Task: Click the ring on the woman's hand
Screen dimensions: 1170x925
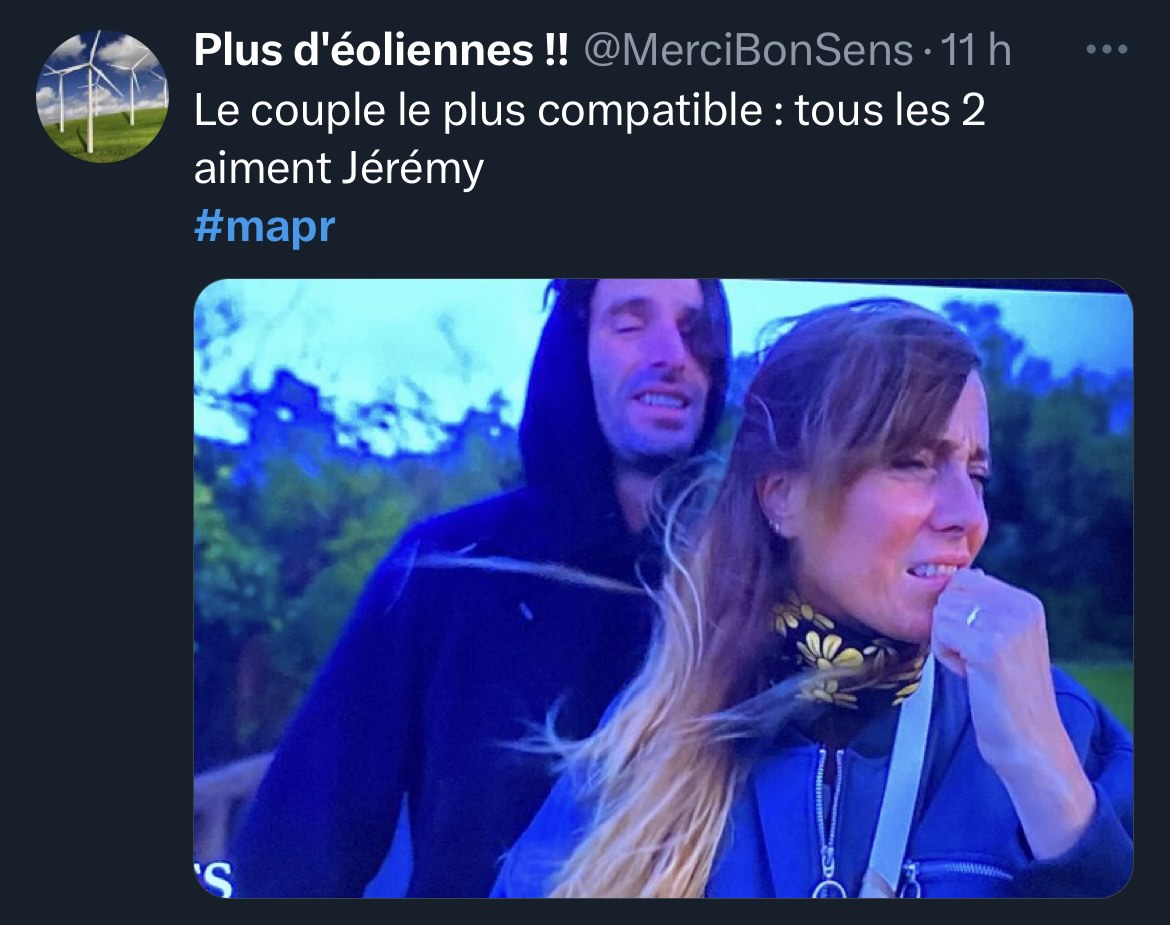Action: [972, 616]
